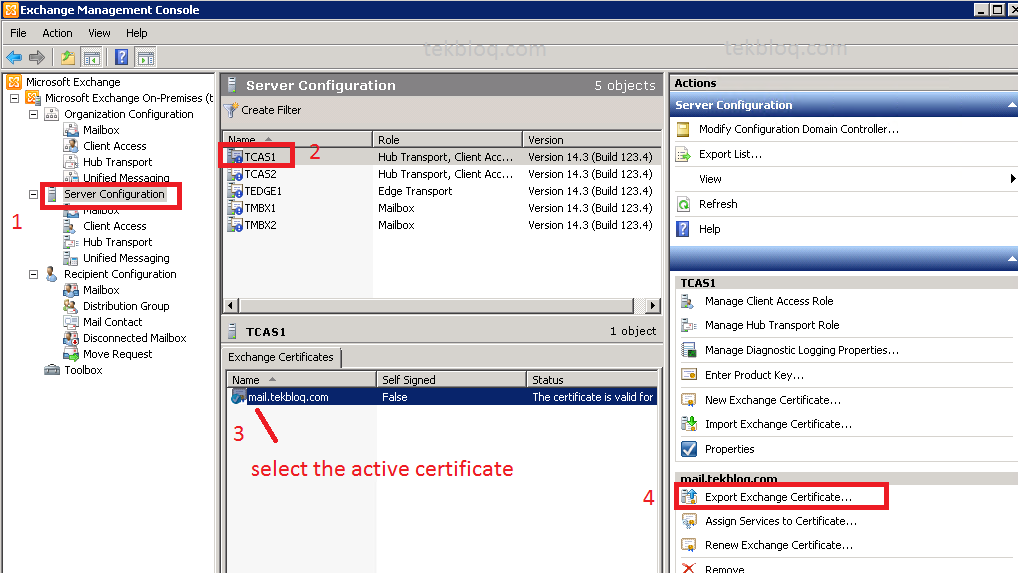Click Export Exchange Certificate action

[778, 497]
